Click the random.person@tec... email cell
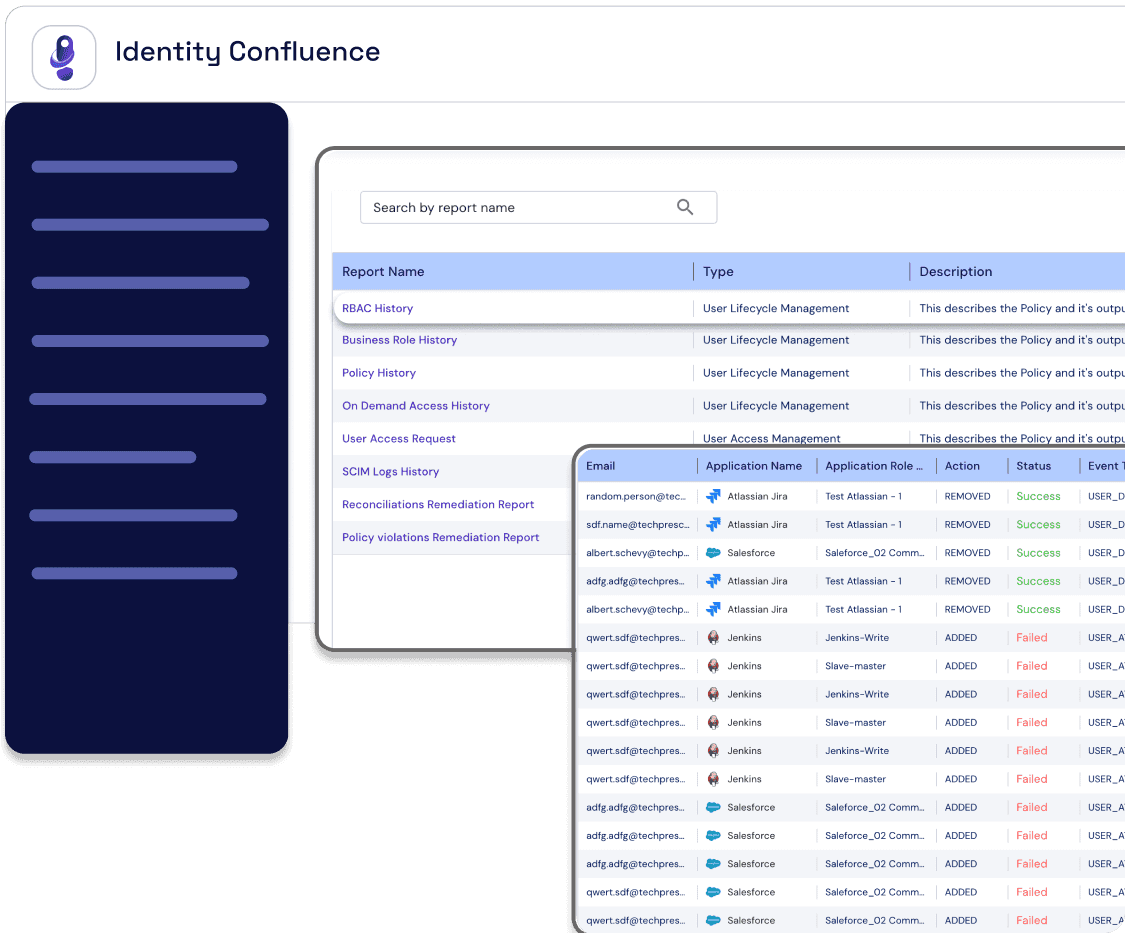This screenshot has height=933, width=1125. click(636, 496)
